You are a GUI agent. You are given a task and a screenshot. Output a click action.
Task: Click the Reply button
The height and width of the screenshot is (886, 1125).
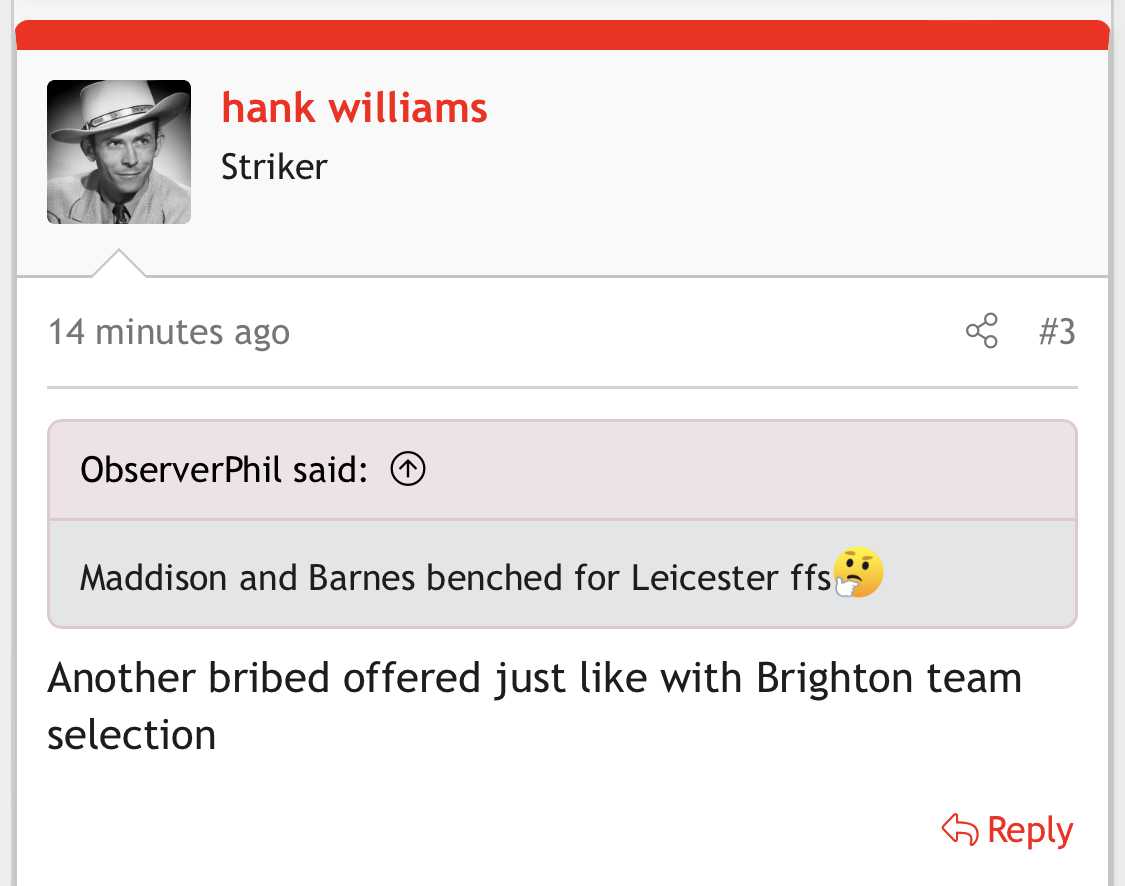coord(1007,830)
